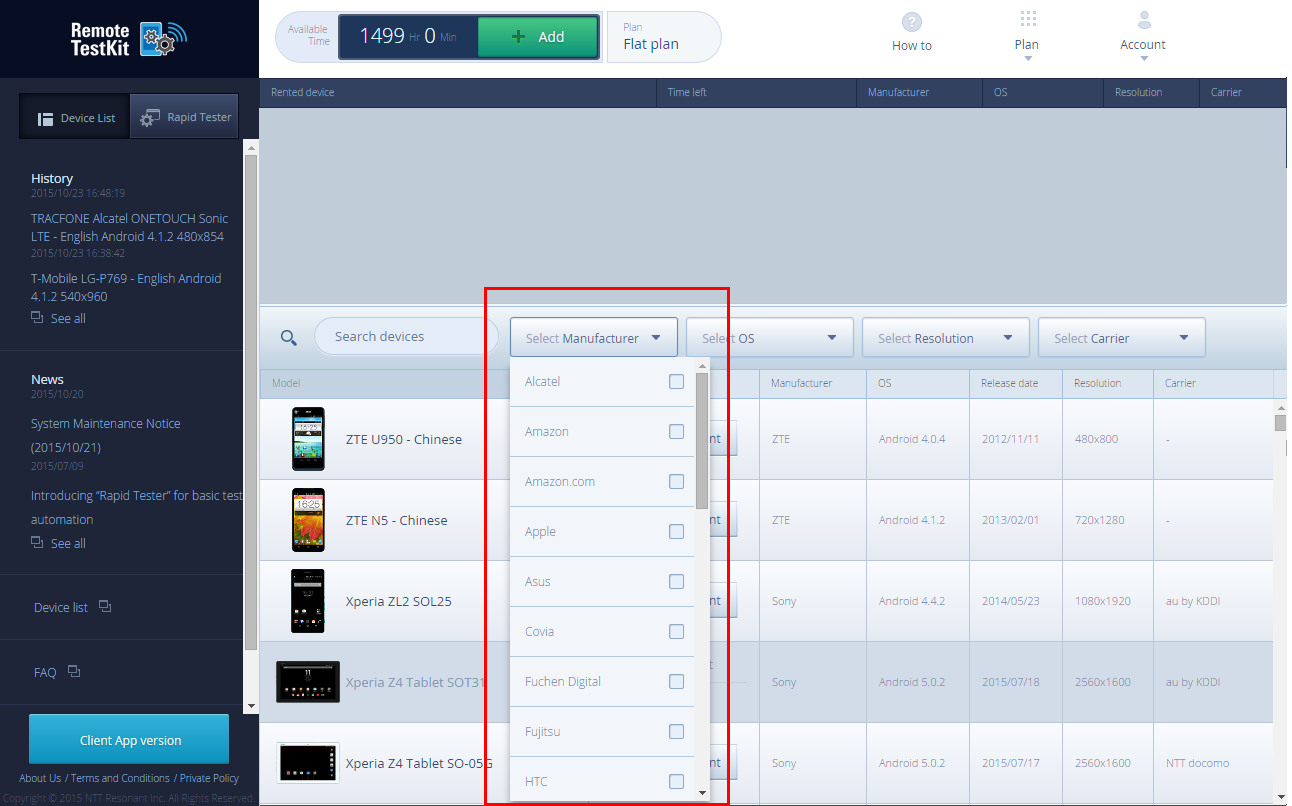Viewport: 1292px width, 806px height.
Task: Click sidebar scrollbar up arrow
Action: pos(251,148)
